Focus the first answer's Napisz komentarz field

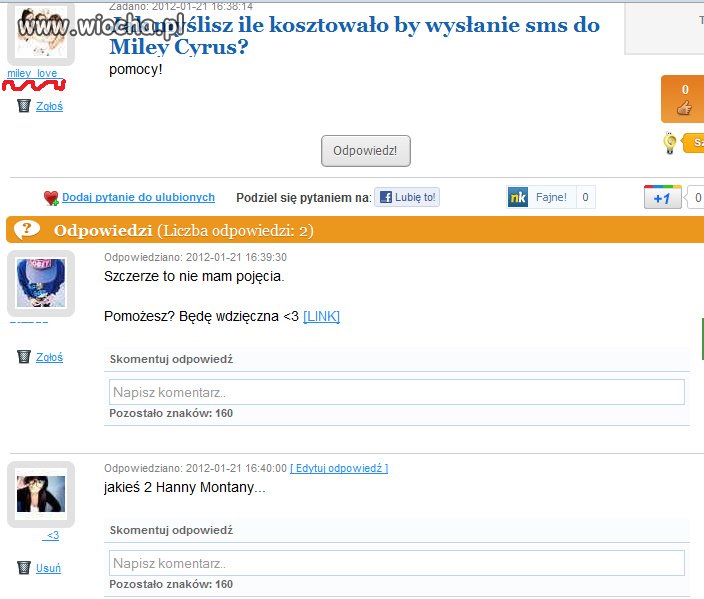396,392
